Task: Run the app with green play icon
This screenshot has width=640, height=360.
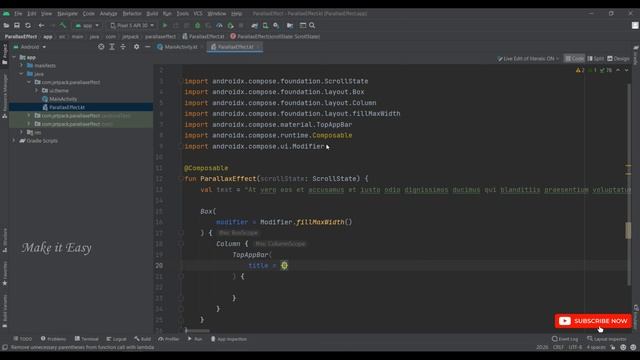Action: click(x=165, y=25)
